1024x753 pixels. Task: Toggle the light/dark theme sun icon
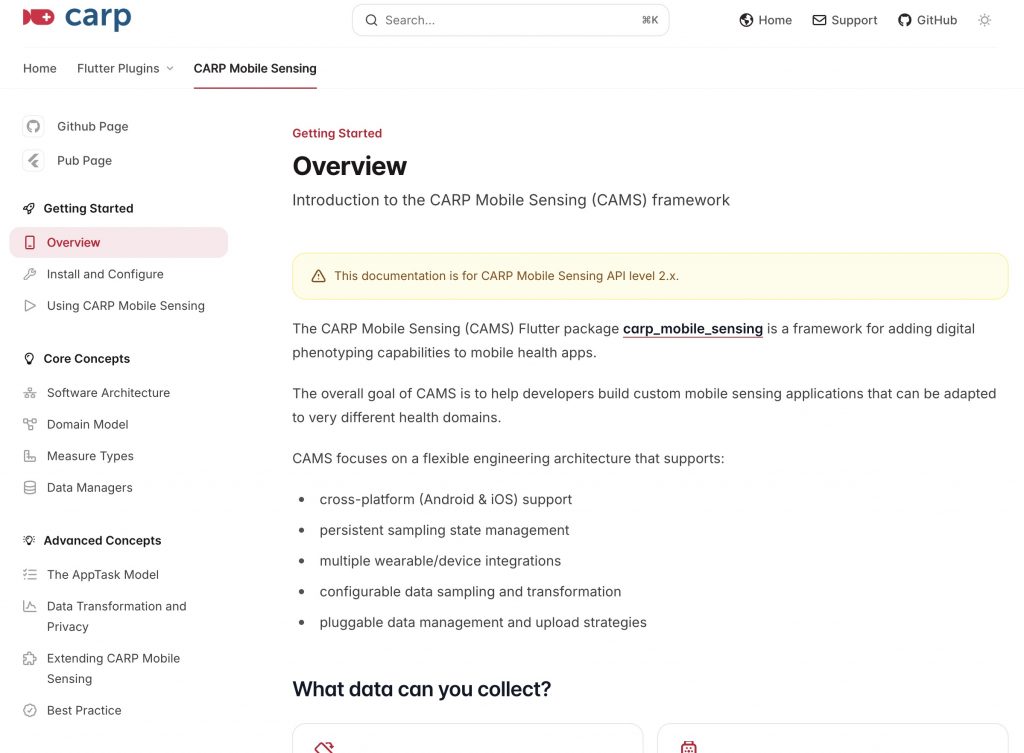[x=984, y=20]
